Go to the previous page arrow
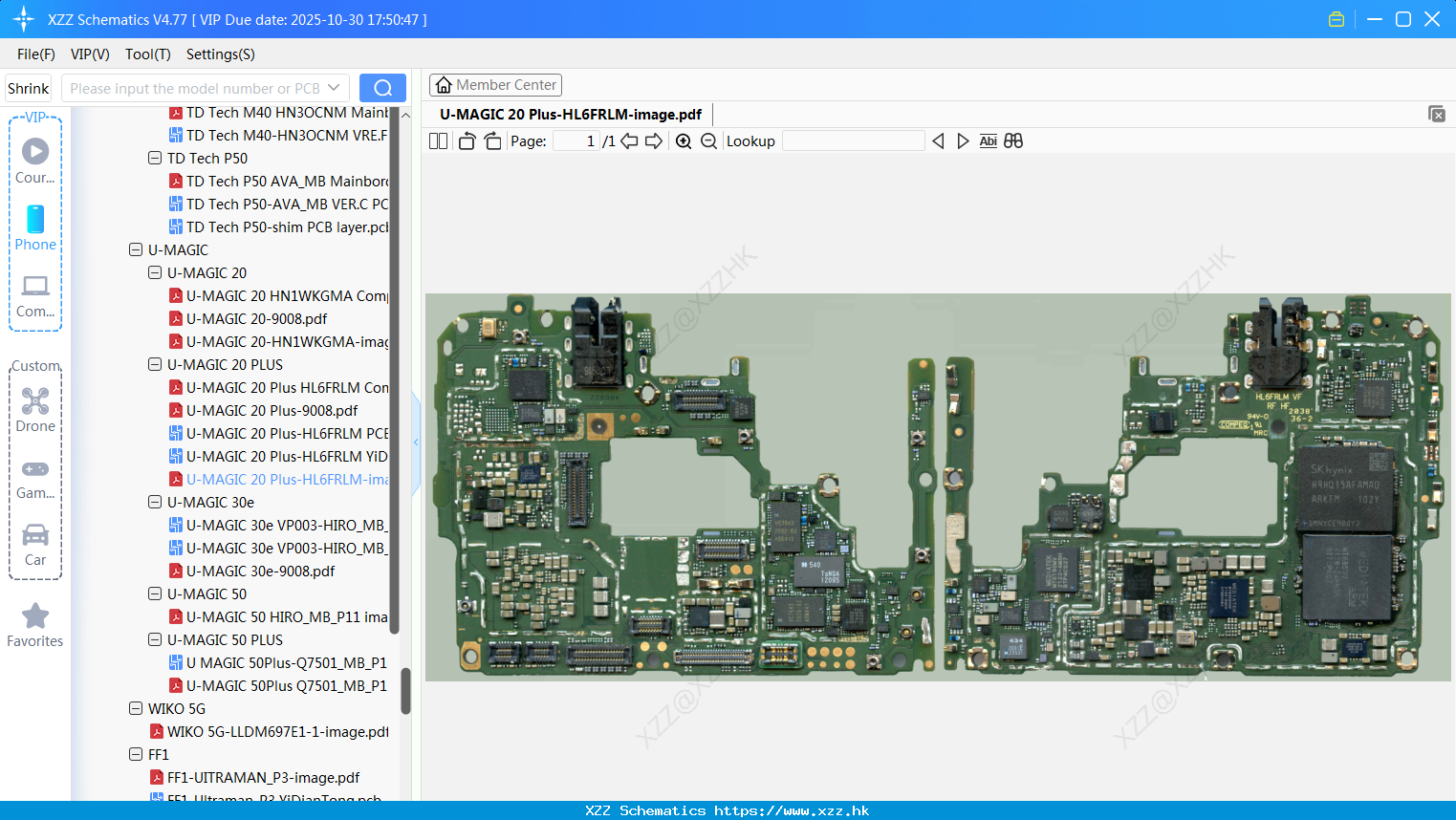This screenshot has width=1456, height=820. [x=629, y=141]
